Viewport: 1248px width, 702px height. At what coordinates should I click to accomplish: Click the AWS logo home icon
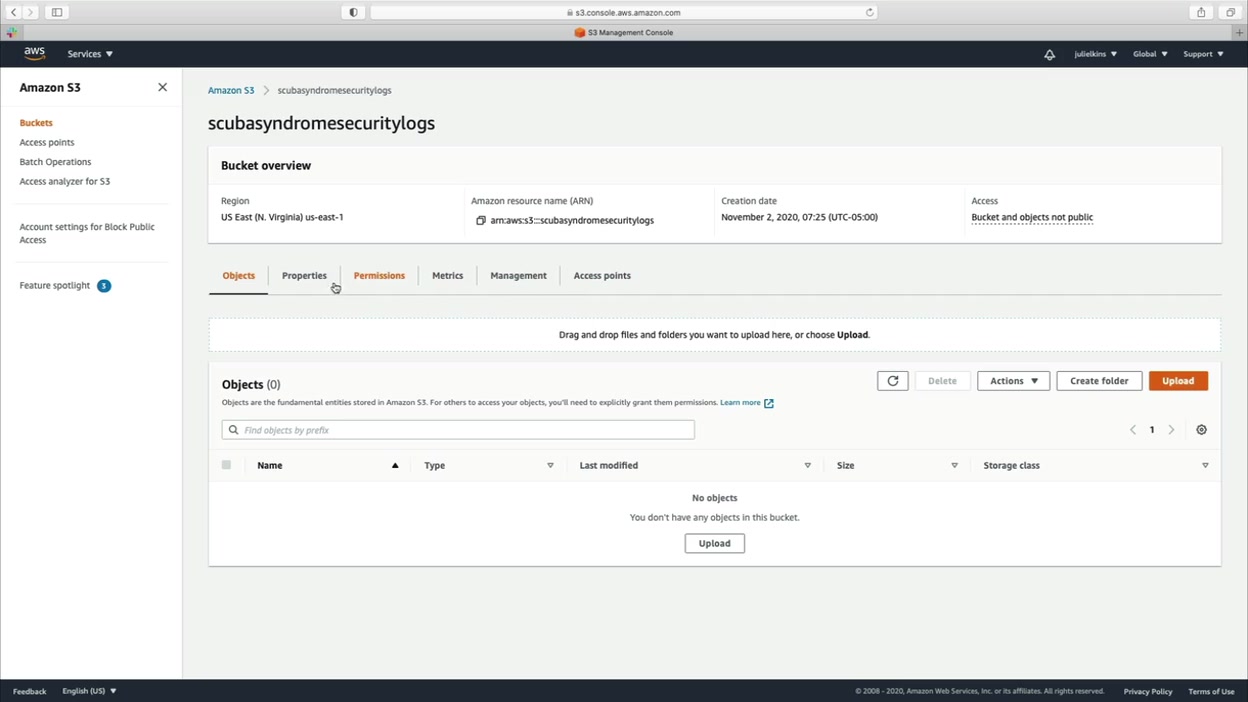(35, 54)
